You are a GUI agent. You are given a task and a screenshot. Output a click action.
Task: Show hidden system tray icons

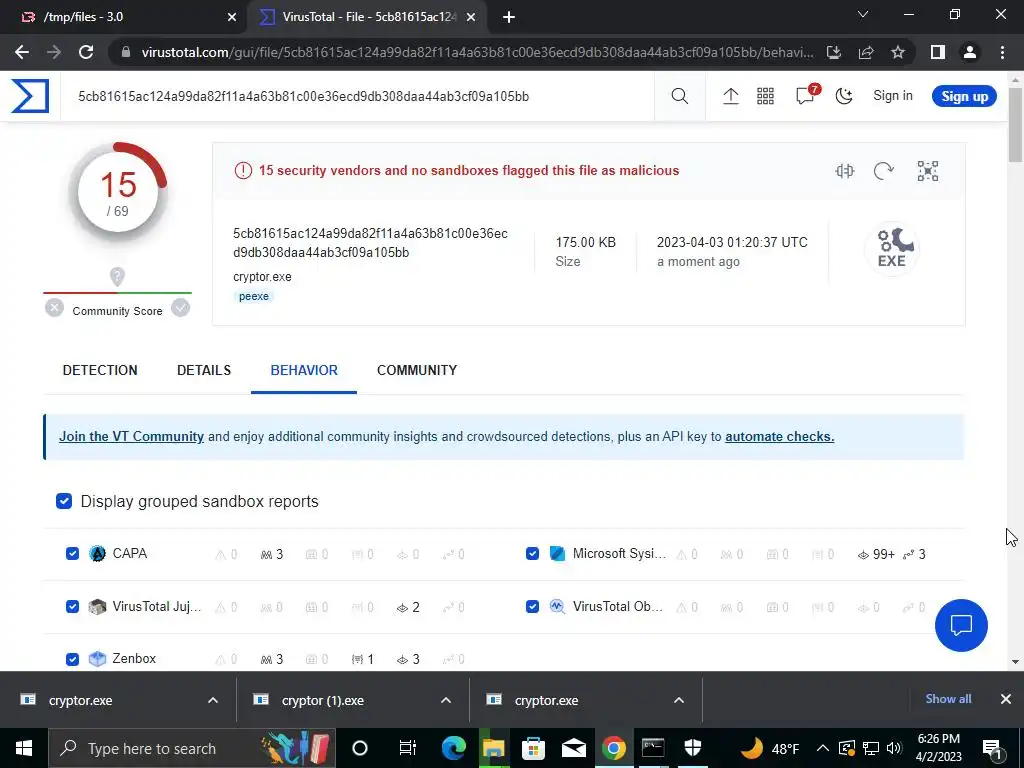(823, 748)
